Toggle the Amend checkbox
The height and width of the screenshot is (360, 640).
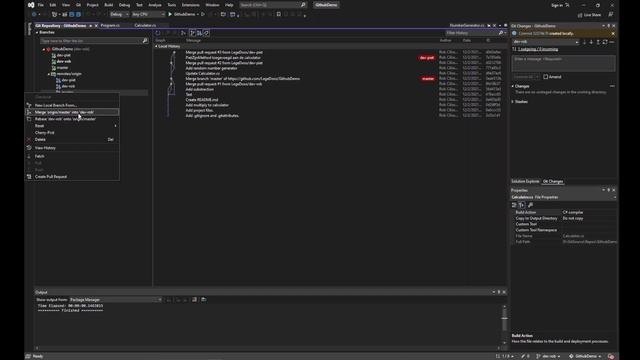(546, 77)
